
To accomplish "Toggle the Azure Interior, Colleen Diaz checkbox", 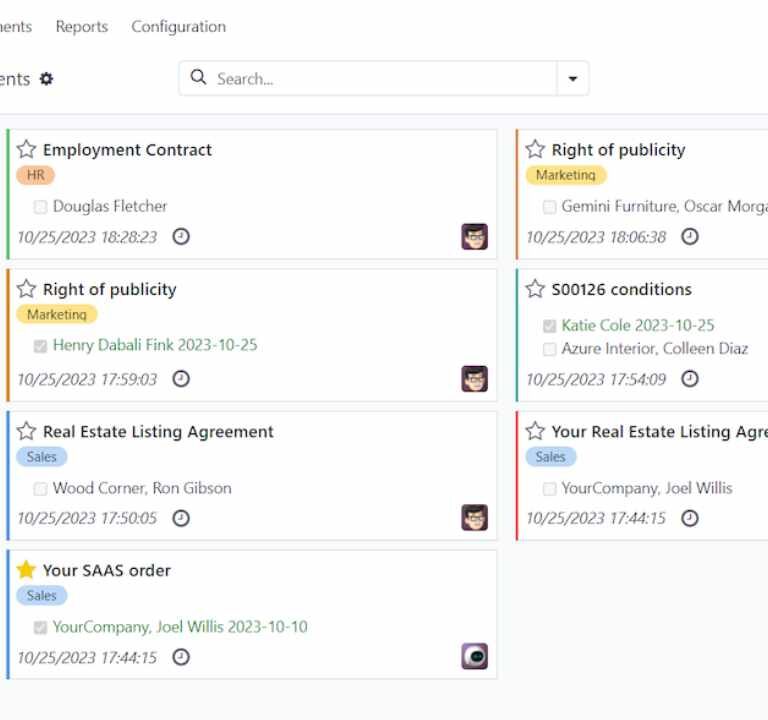I will 549,349.
